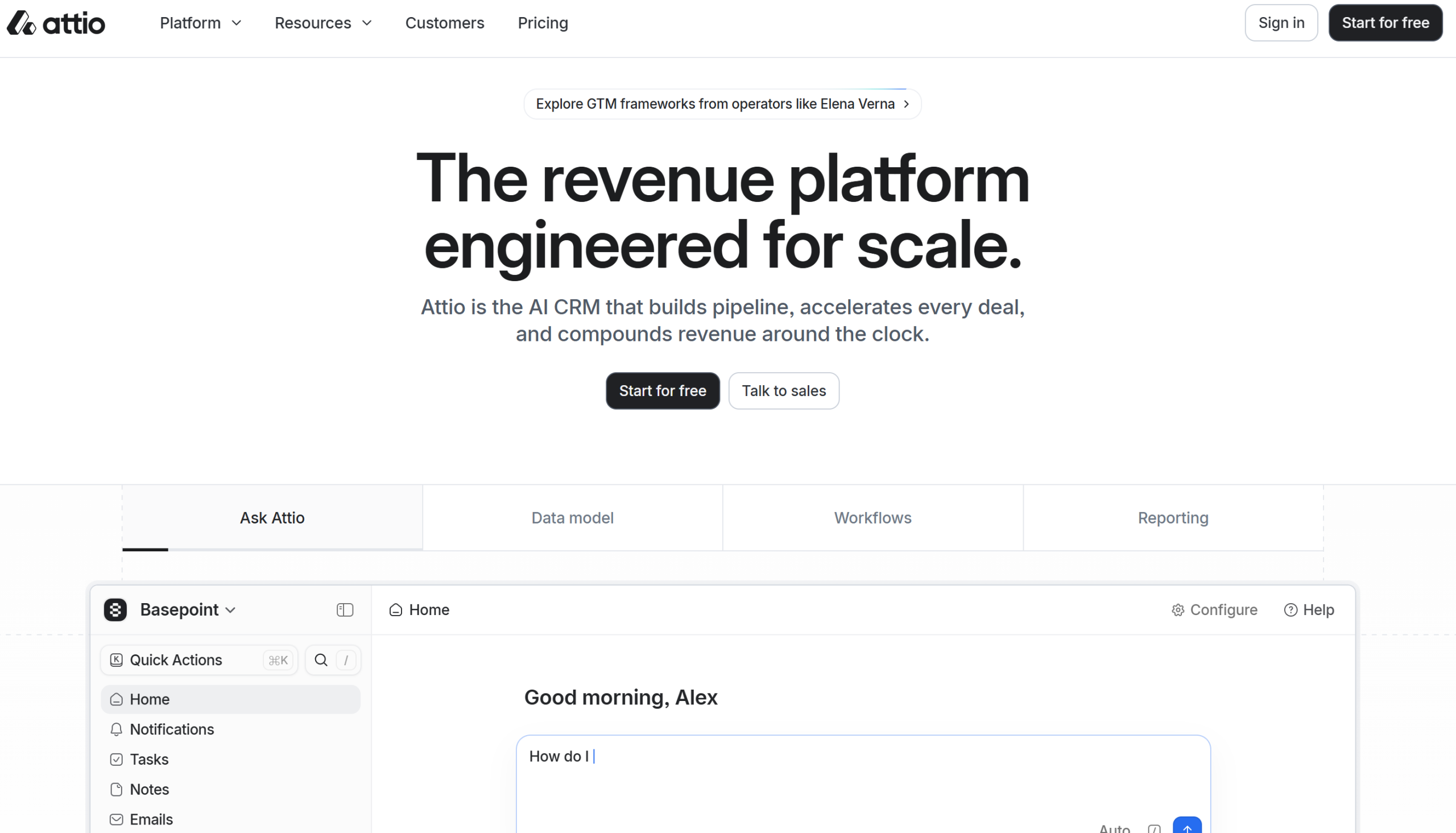The height and width of the screenshot is (833, 1456).
Task: Switch to the Reporting tab
Action: point(1173,518)
